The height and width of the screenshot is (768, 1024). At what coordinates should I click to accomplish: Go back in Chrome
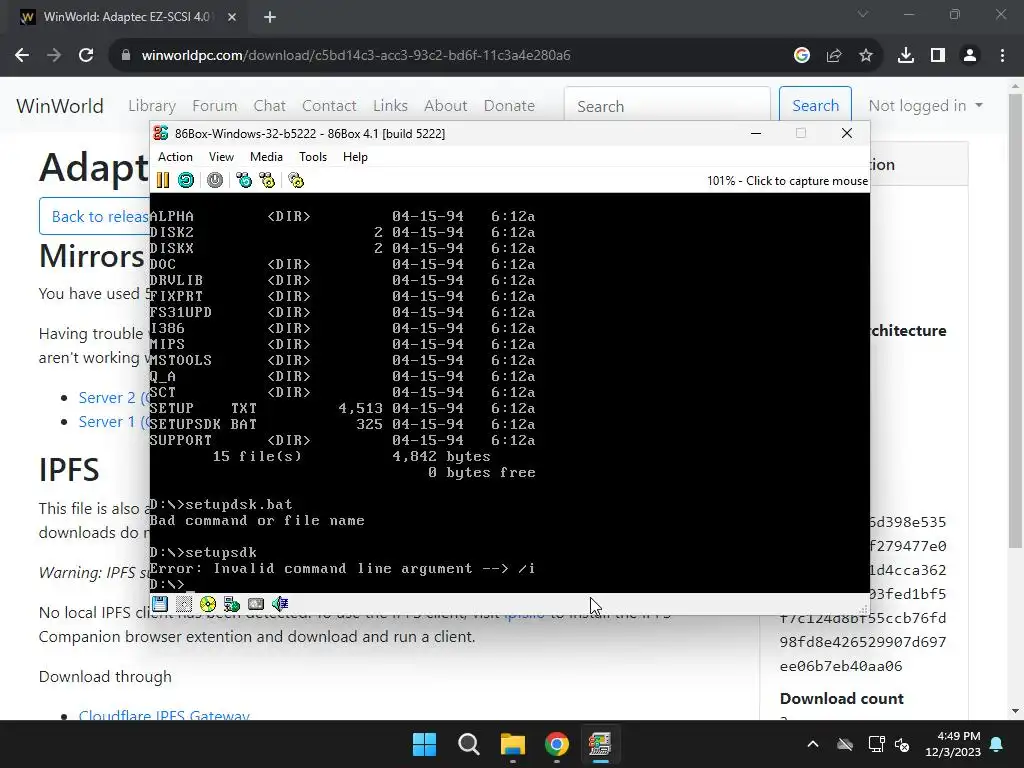[x=22, y=56]
